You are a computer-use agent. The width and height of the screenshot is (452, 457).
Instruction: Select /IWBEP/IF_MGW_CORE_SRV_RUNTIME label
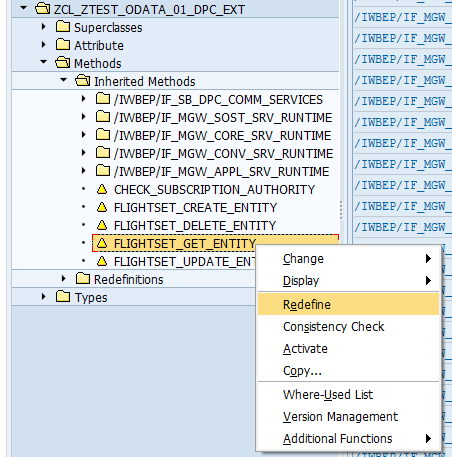(x=222, y=136)
